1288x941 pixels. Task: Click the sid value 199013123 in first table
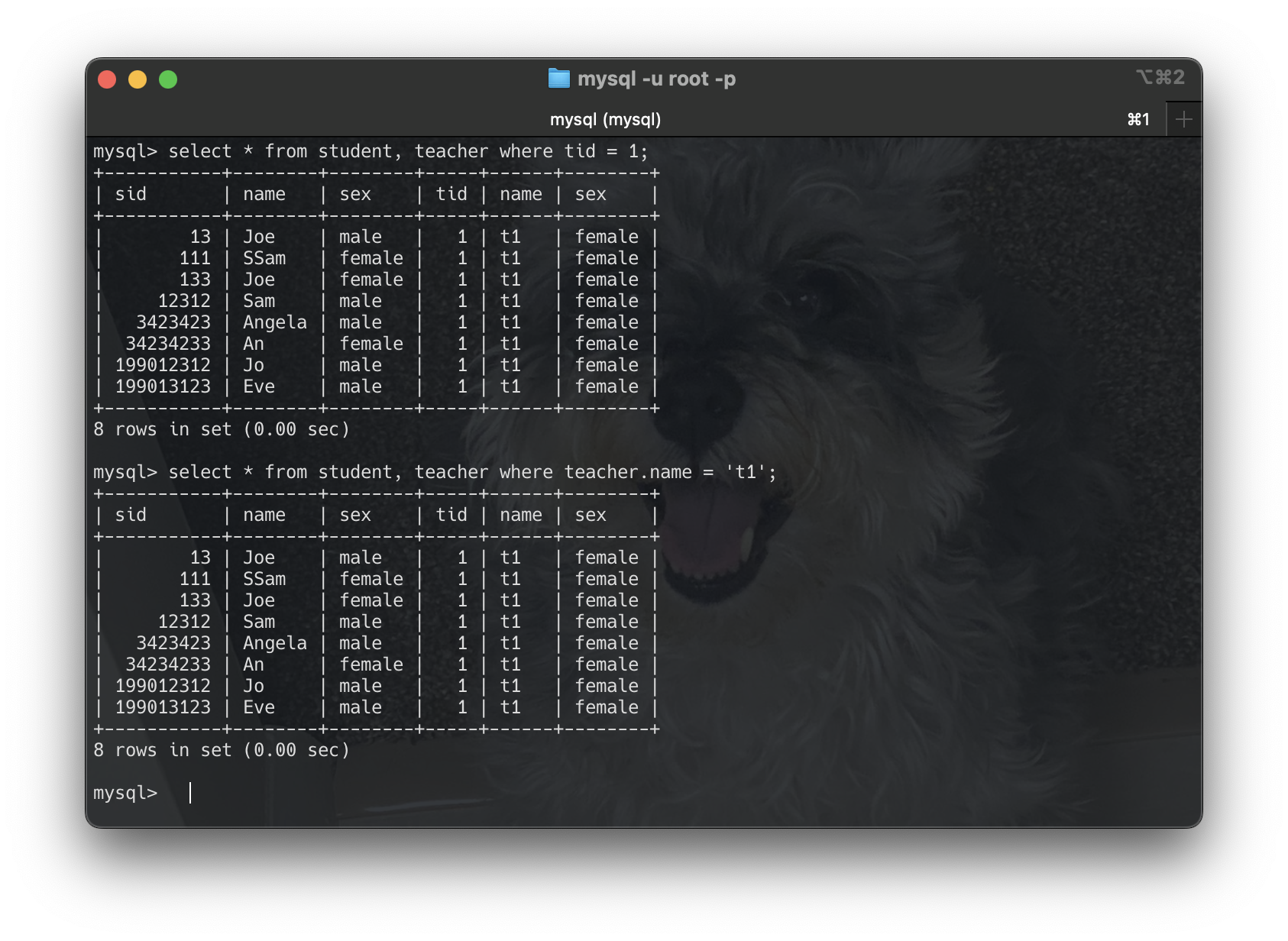[164, 386]
